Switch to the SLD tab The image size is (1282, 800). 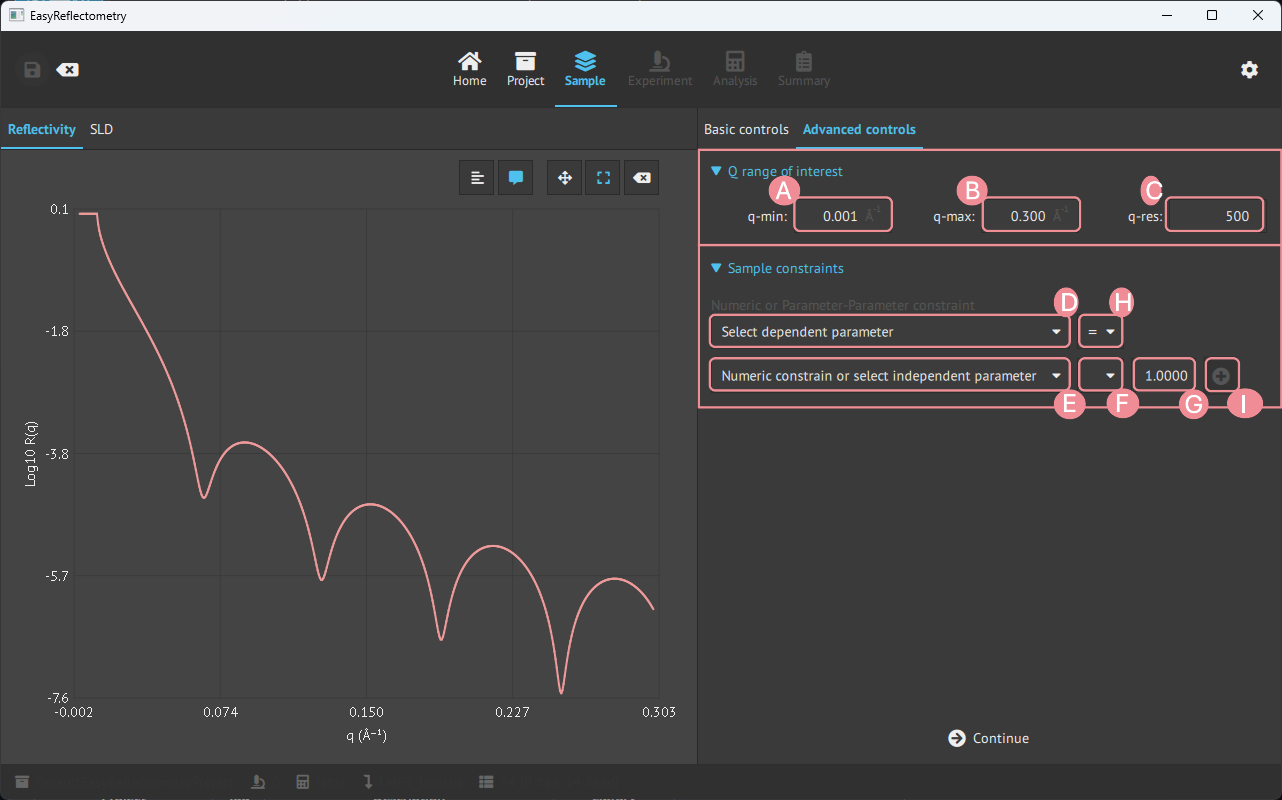tap(101, 129)
